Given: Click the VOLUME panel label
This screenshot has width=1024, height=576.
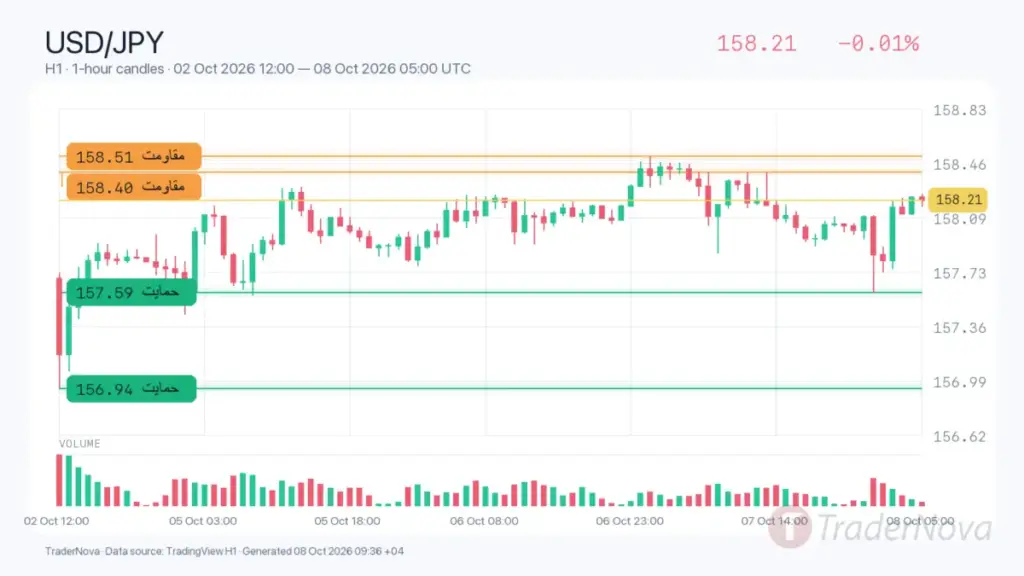Looking at the screenshot, I should pos(80,443).
